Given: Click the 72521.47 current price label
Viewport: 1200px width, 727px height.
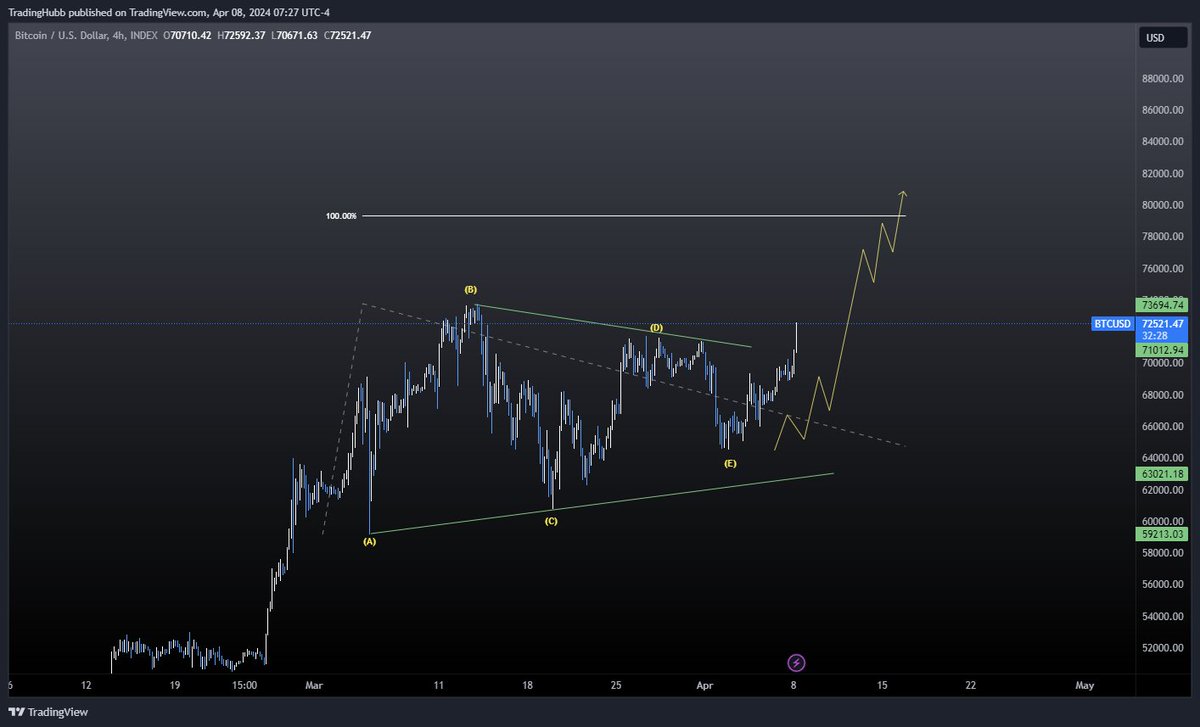Looking at the screenshot, I should click(x=1162, y=324).
